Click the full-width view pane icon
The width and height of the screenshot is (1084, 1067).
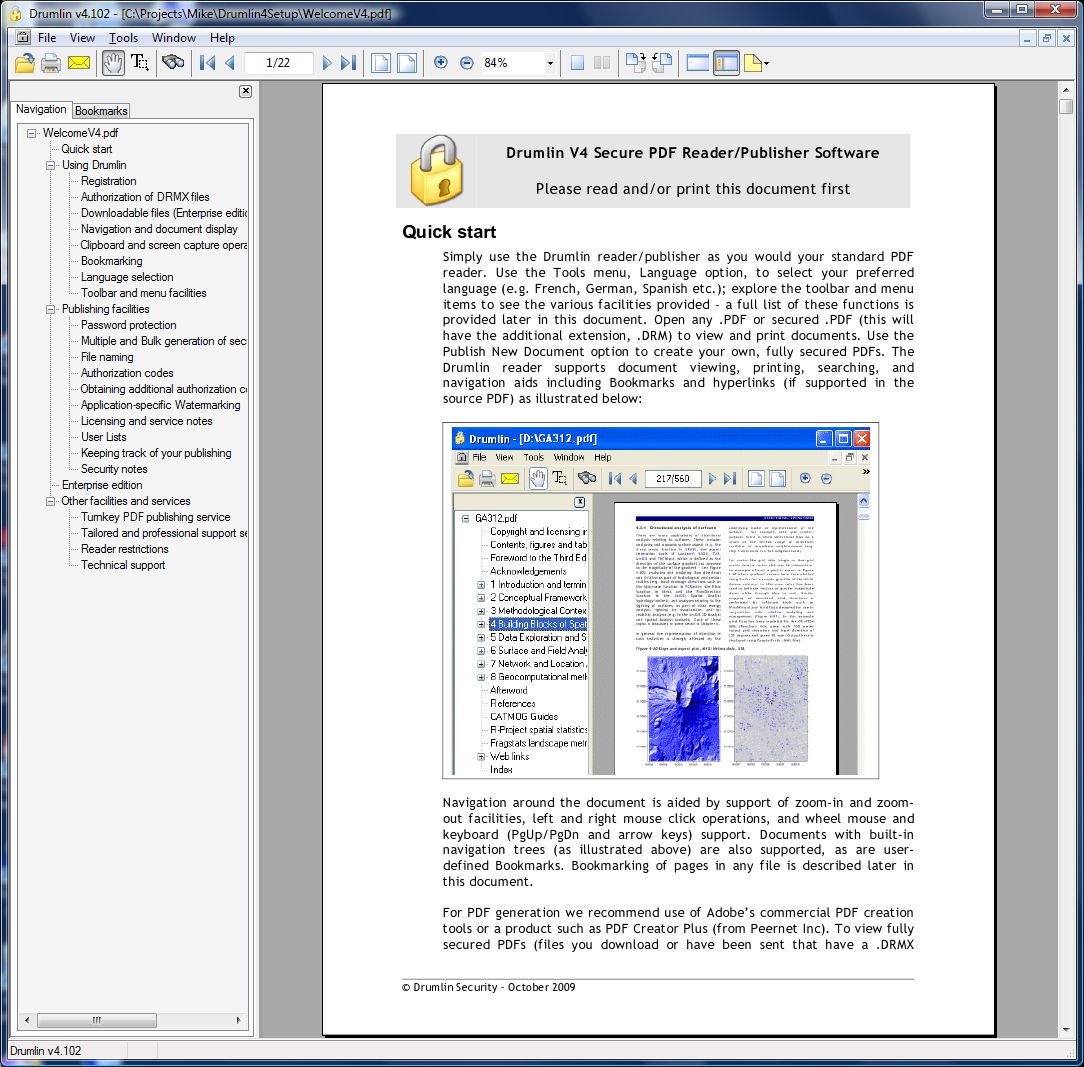(x=698, y=63)
